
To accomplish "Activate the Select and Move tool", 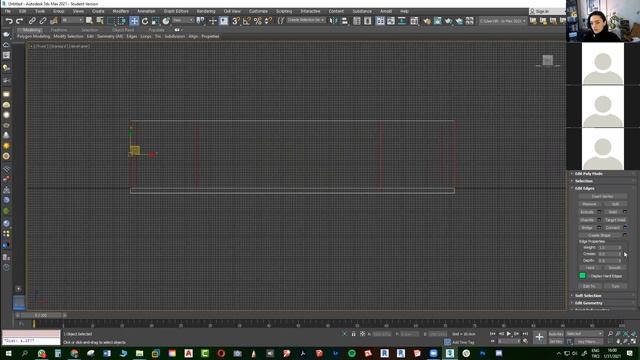I will click(x=134, y=21).
